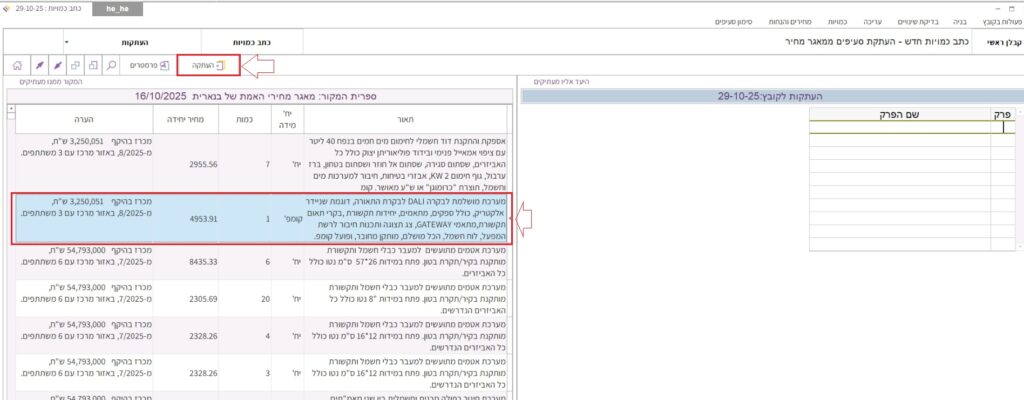
Task: Click the window layout icon next to magnifier
Action: tap(93, 66)
